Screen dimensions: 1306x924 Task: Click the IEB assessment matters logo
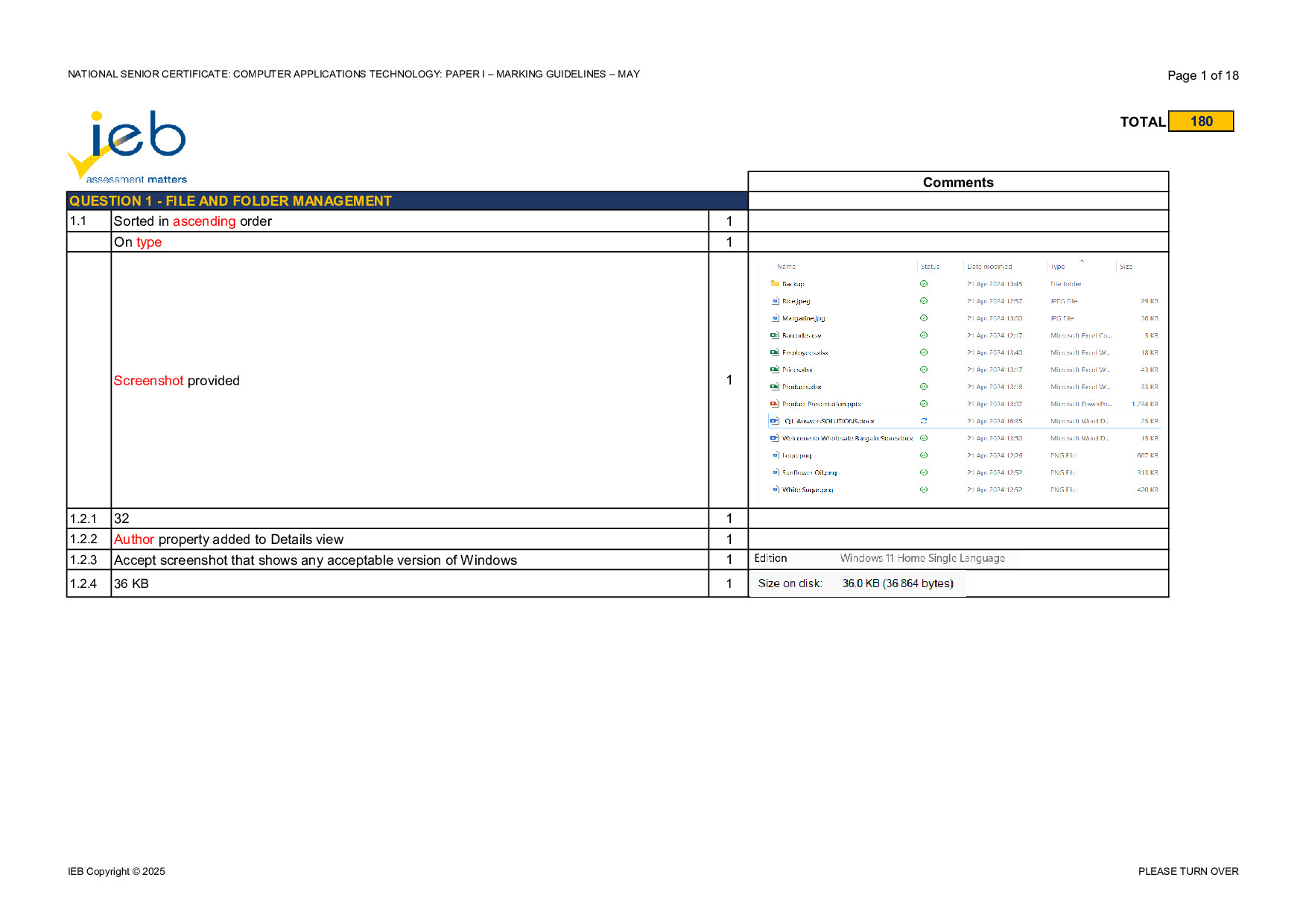pos(127,146)
